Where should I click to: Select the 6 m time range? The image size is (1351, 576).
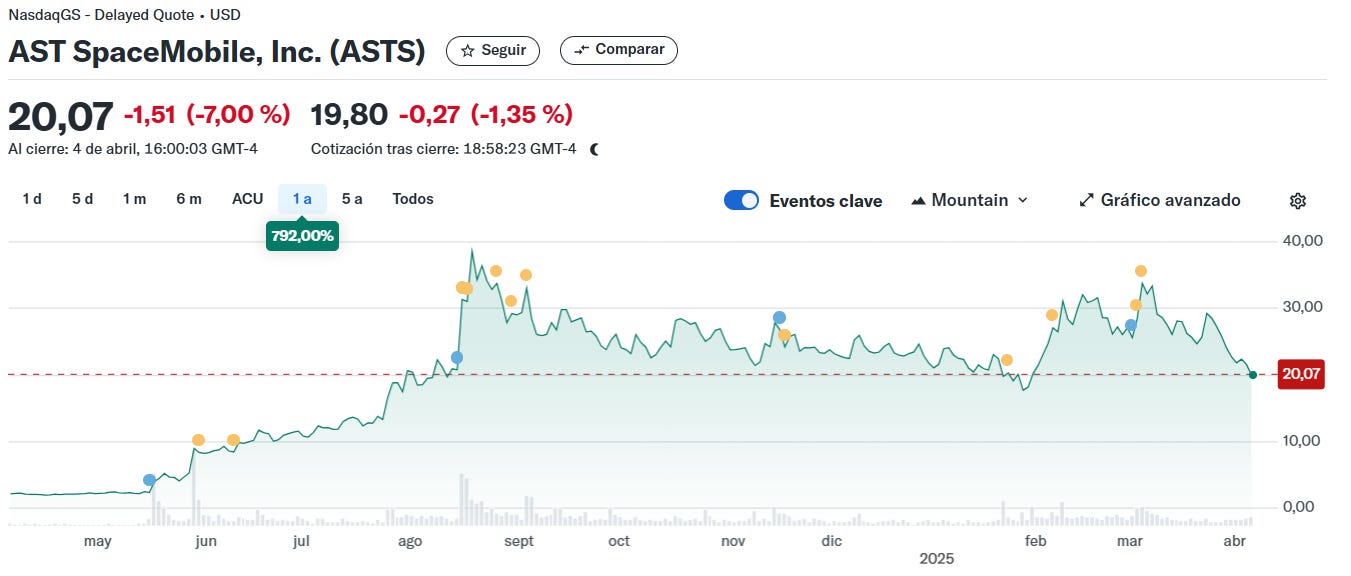(x=189, y=199)
